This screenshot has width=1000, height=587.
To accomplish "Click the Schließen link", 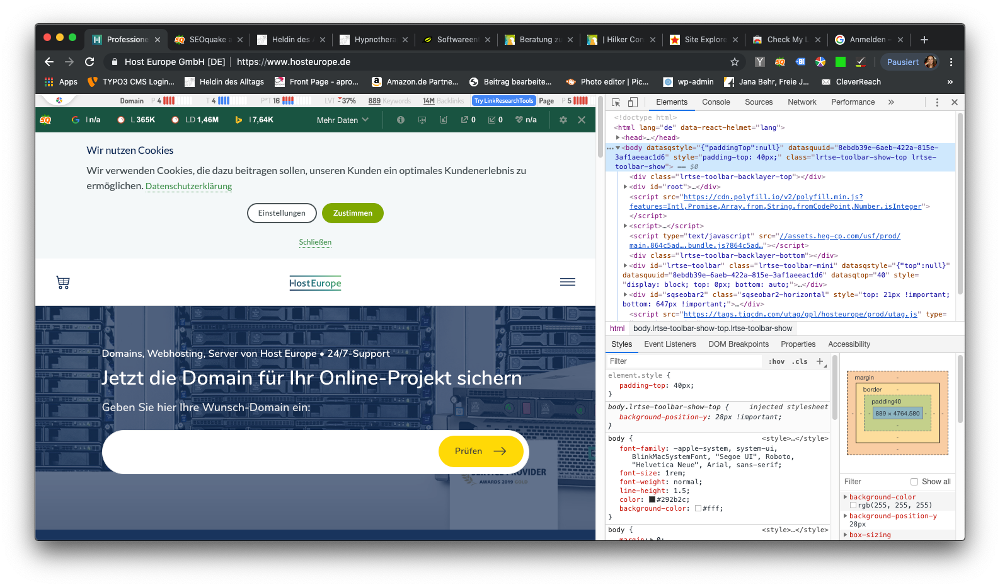I will [315, 242].
